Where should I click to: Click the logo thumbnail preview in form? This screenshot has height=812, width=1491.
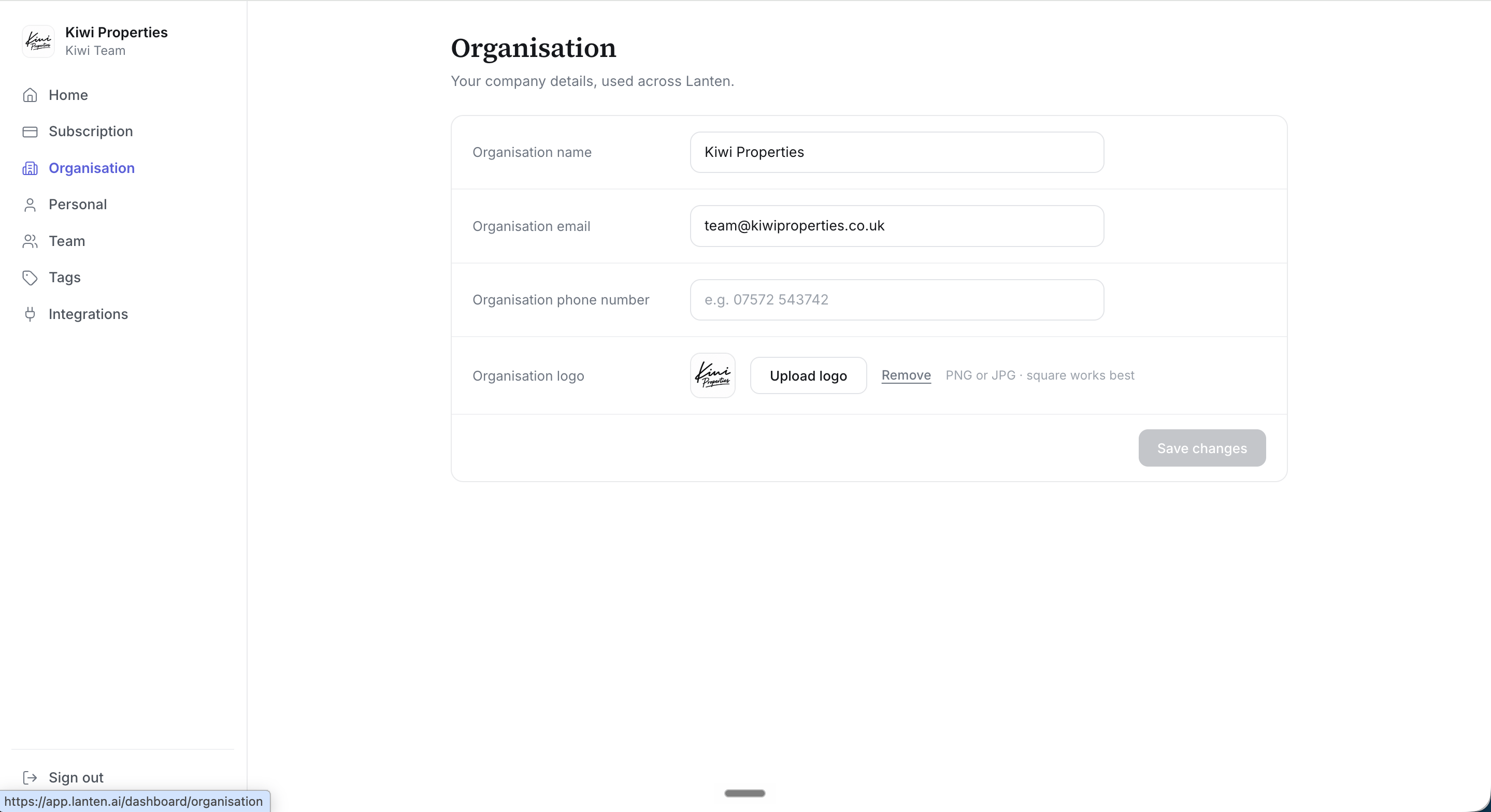(x=712, y=375)
